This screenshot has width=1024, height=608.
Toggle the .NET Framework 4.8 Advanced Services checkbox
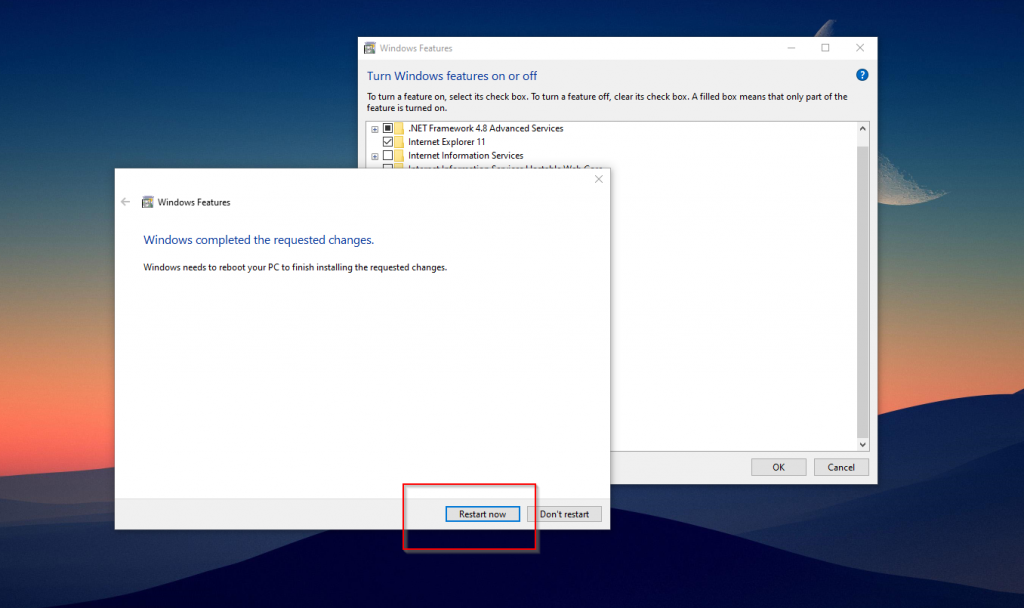(388, 128)
